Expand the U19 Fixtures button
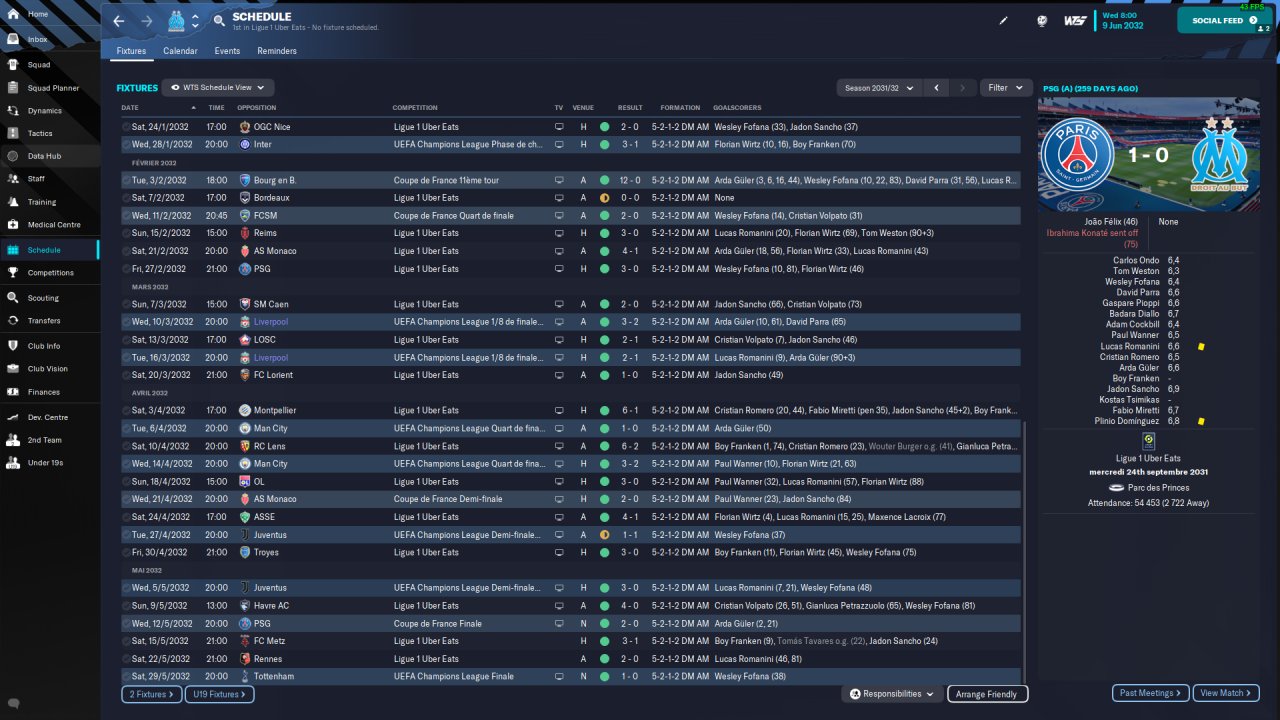1280x720 pixels. [x=219, y=694]
